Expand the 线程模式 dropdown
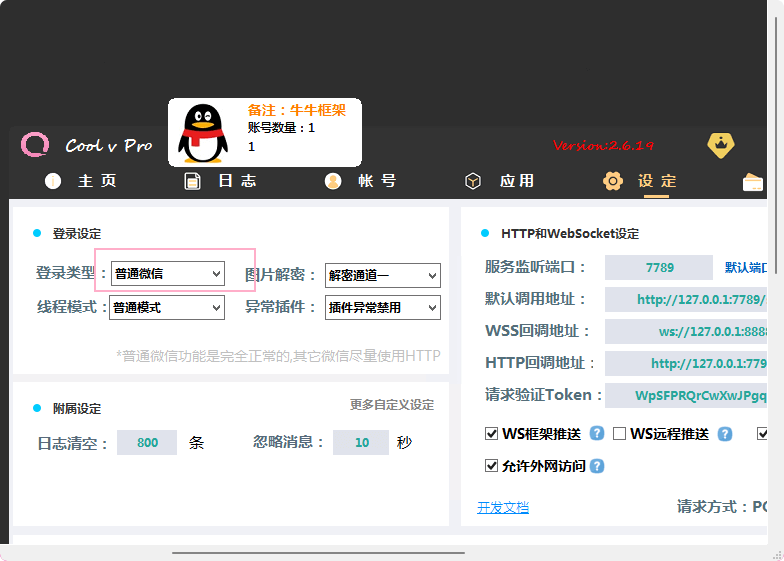 [x=167, y=308]
